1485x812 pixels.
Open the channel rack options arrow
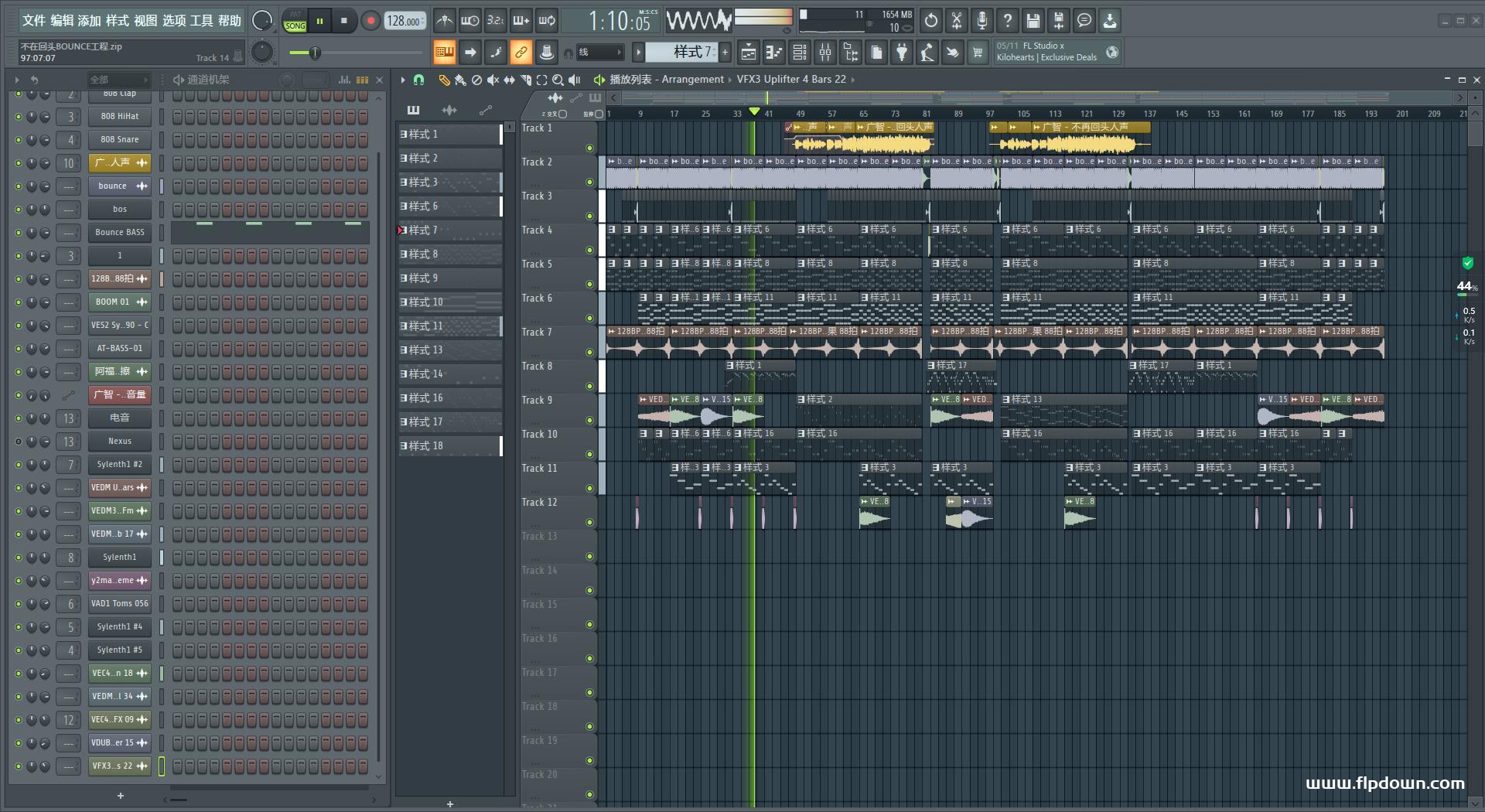pyautogui.click(x=17, y=80)
